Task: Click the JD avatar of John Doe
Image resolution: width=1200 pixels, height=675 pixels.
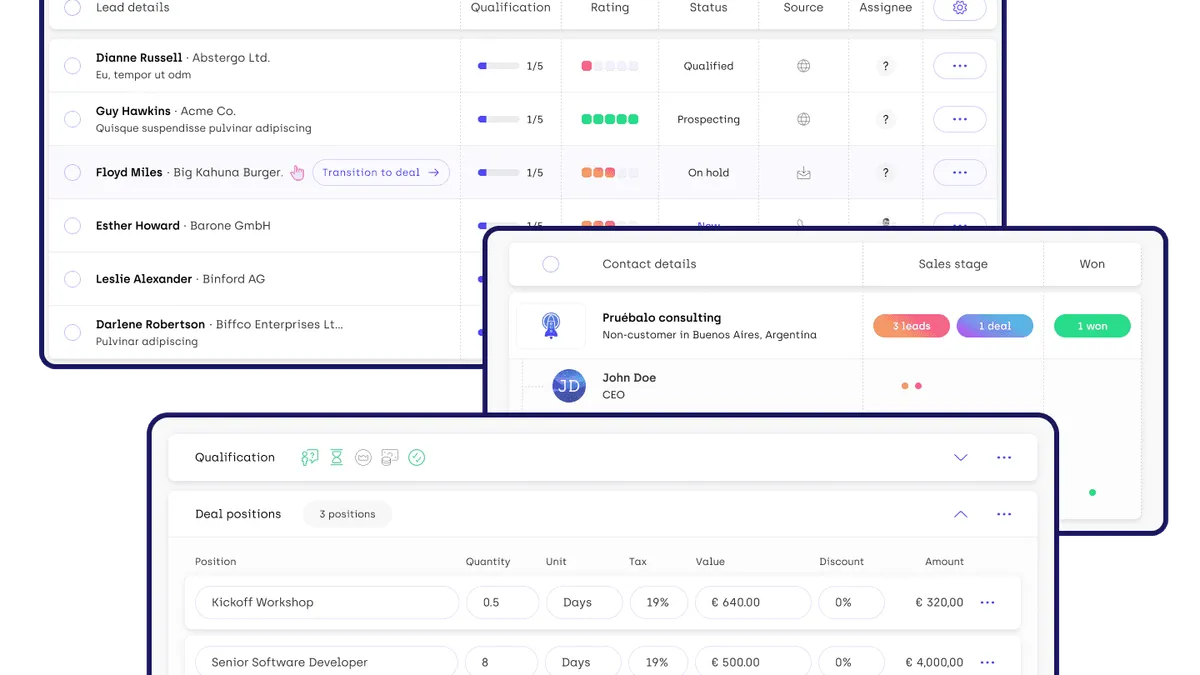Action: 569,386
